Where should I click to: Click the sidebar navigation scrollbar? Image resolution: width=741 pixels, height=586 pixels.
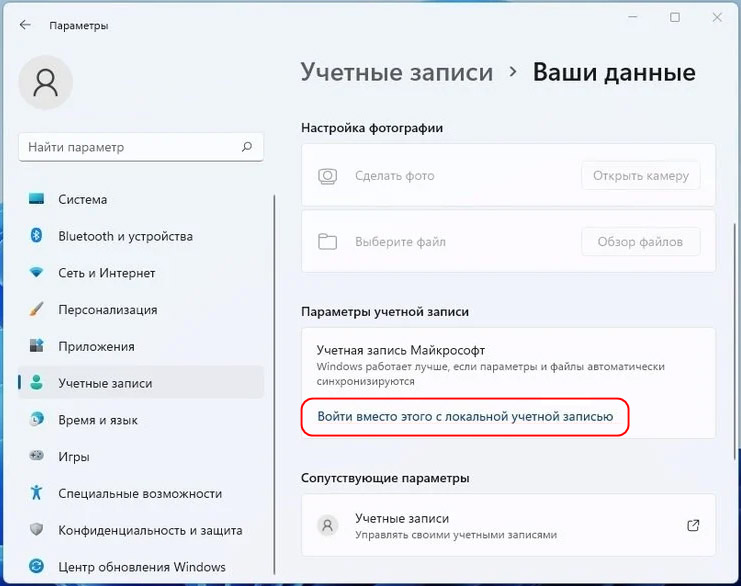[x=274, y=384]
